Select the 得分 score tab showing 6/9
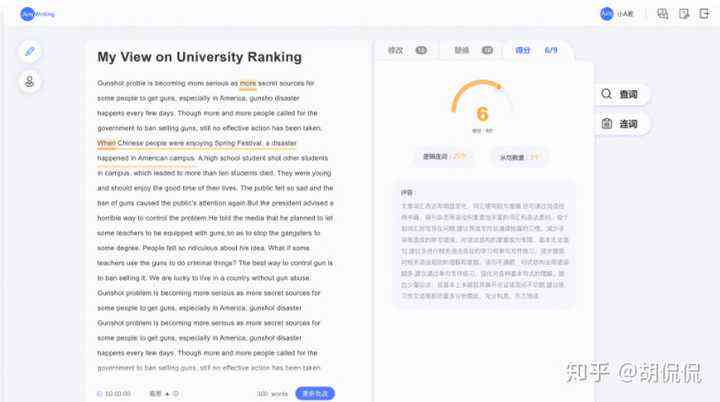 tap(536, 50)
